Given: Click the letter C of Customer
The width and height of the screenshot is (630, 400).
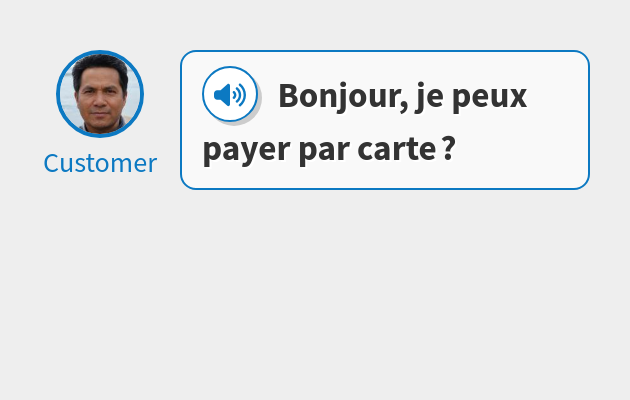Looking at the screenshot, I should point(51,163).
